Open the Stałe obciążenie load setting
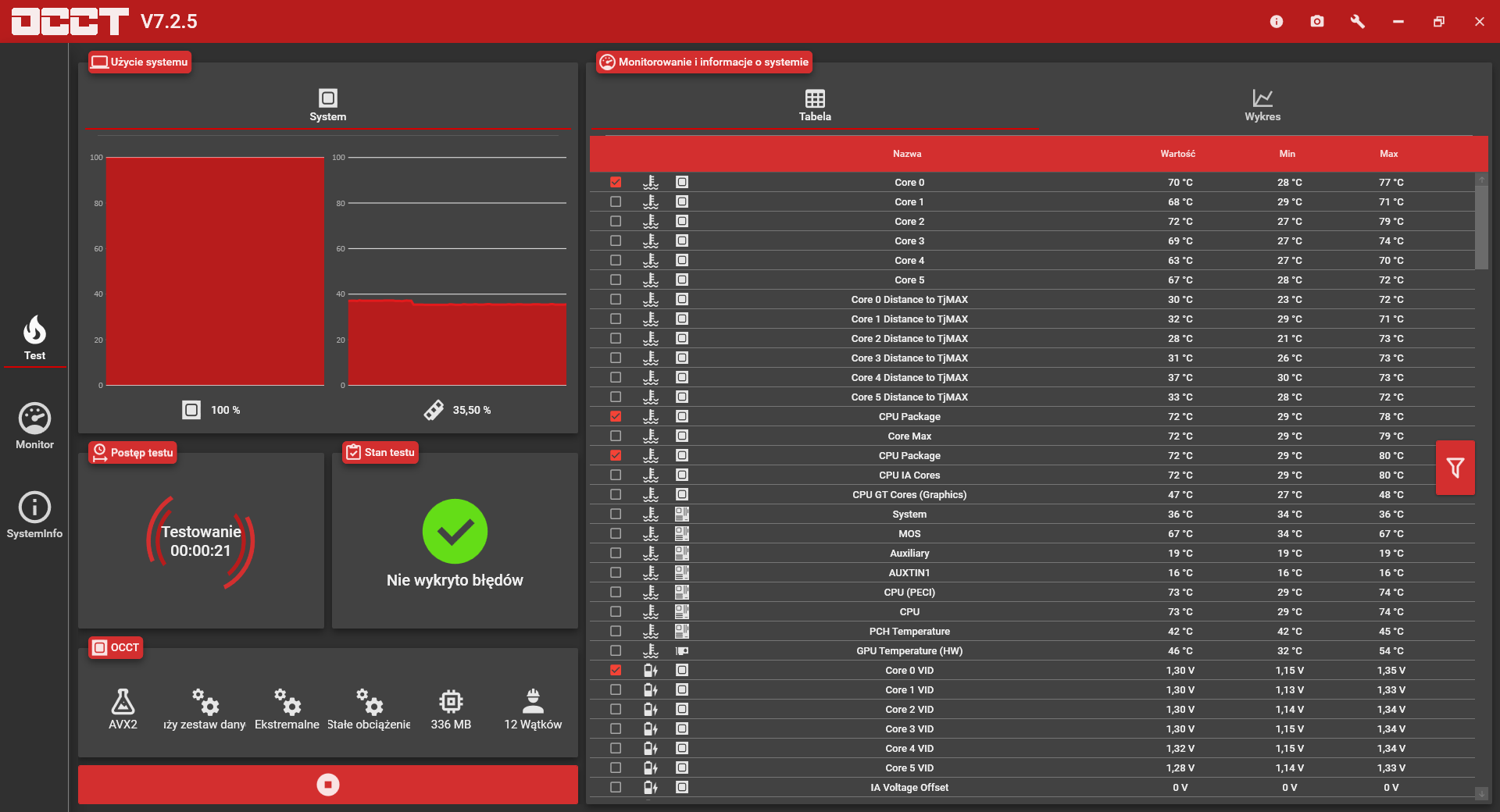 pyautogui.click(x=369, y=709)
